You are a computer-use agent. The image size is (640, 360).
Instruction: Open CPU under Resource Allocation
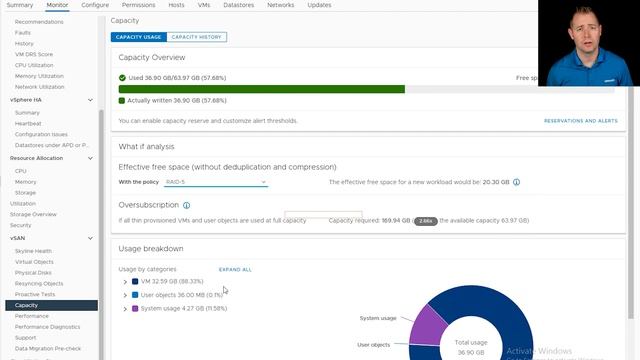tap(20, 171)
